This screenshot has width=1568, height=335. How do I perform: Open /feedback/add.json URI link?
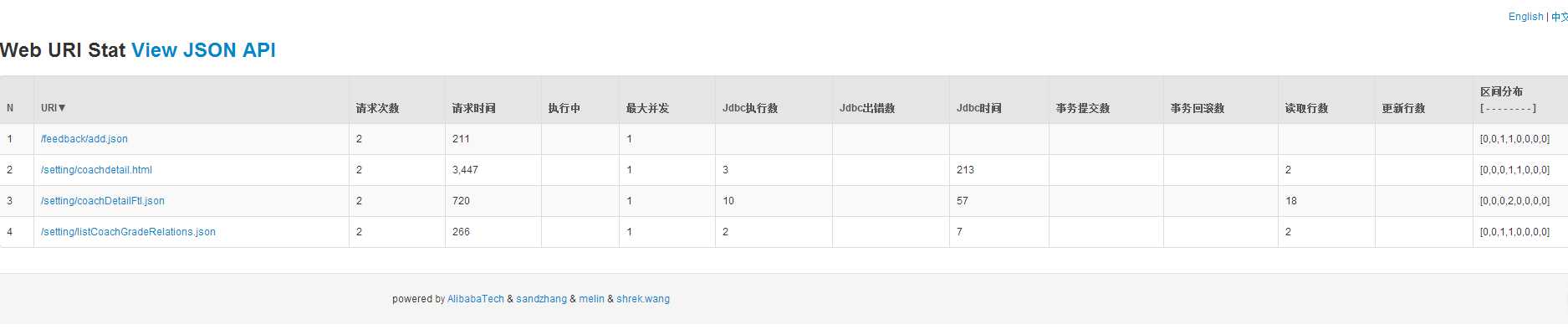click(84, 139)
